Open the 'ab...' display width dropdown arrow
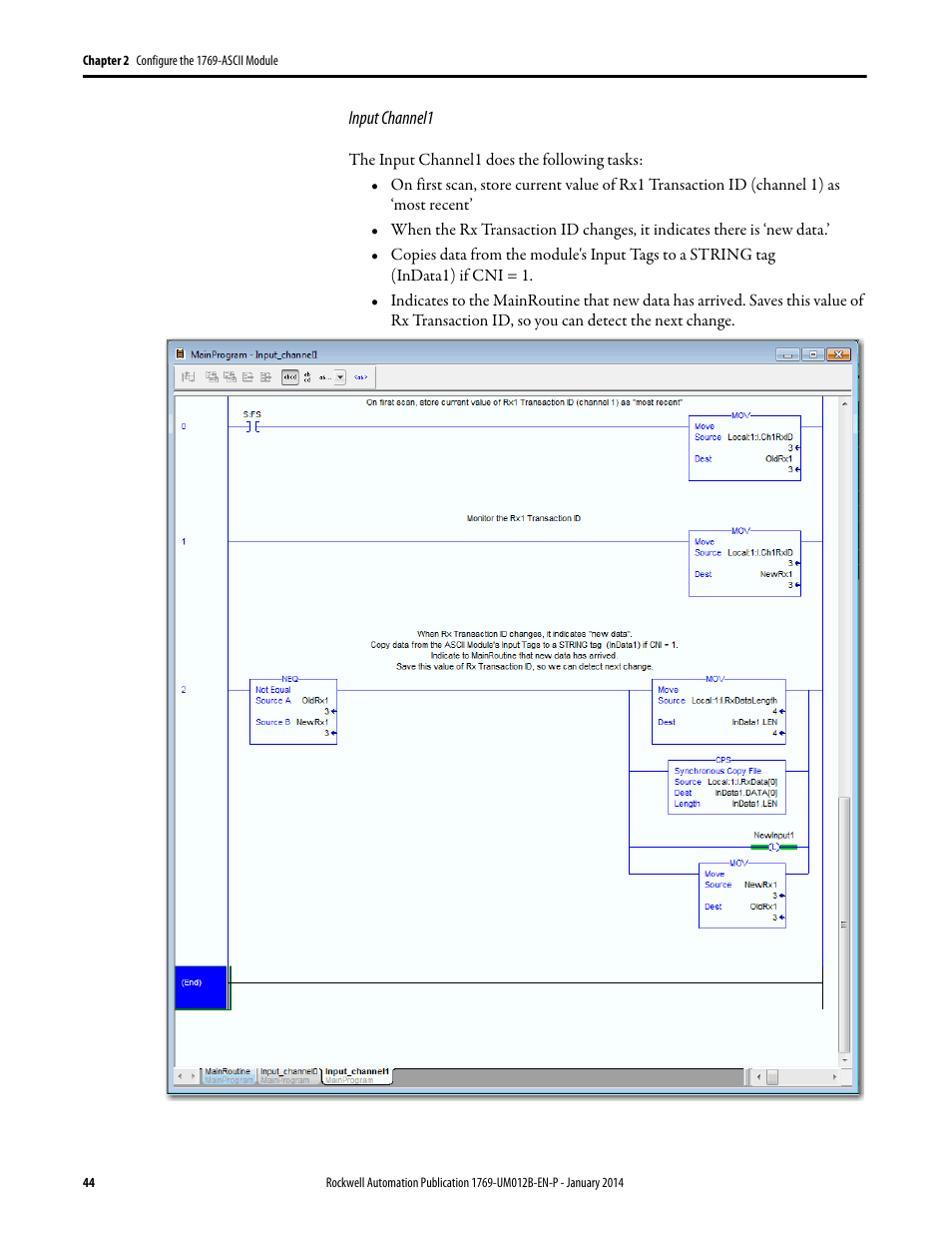Screen dimensions: 952x1233 point(340,377)
